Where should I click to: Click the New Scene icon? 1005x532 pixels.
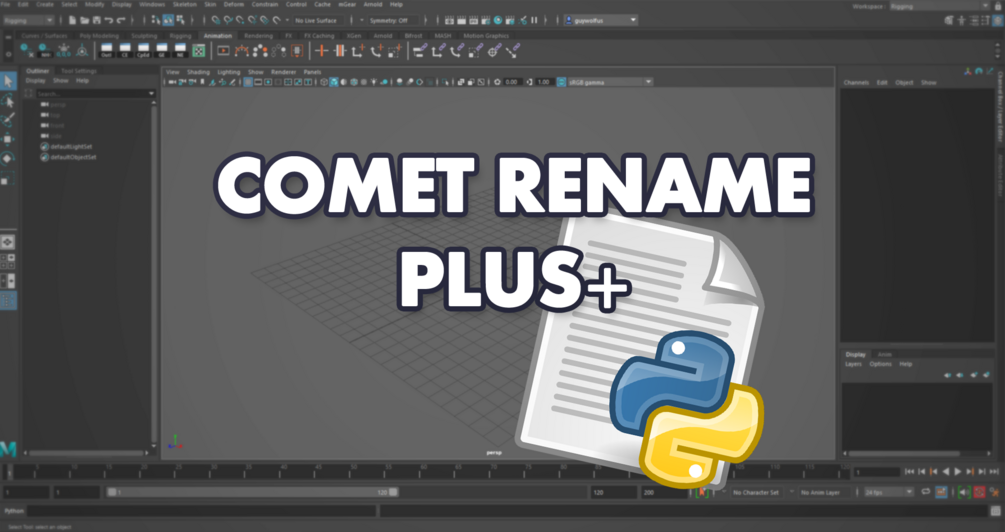pyautogui.click(x=72, y=21)
